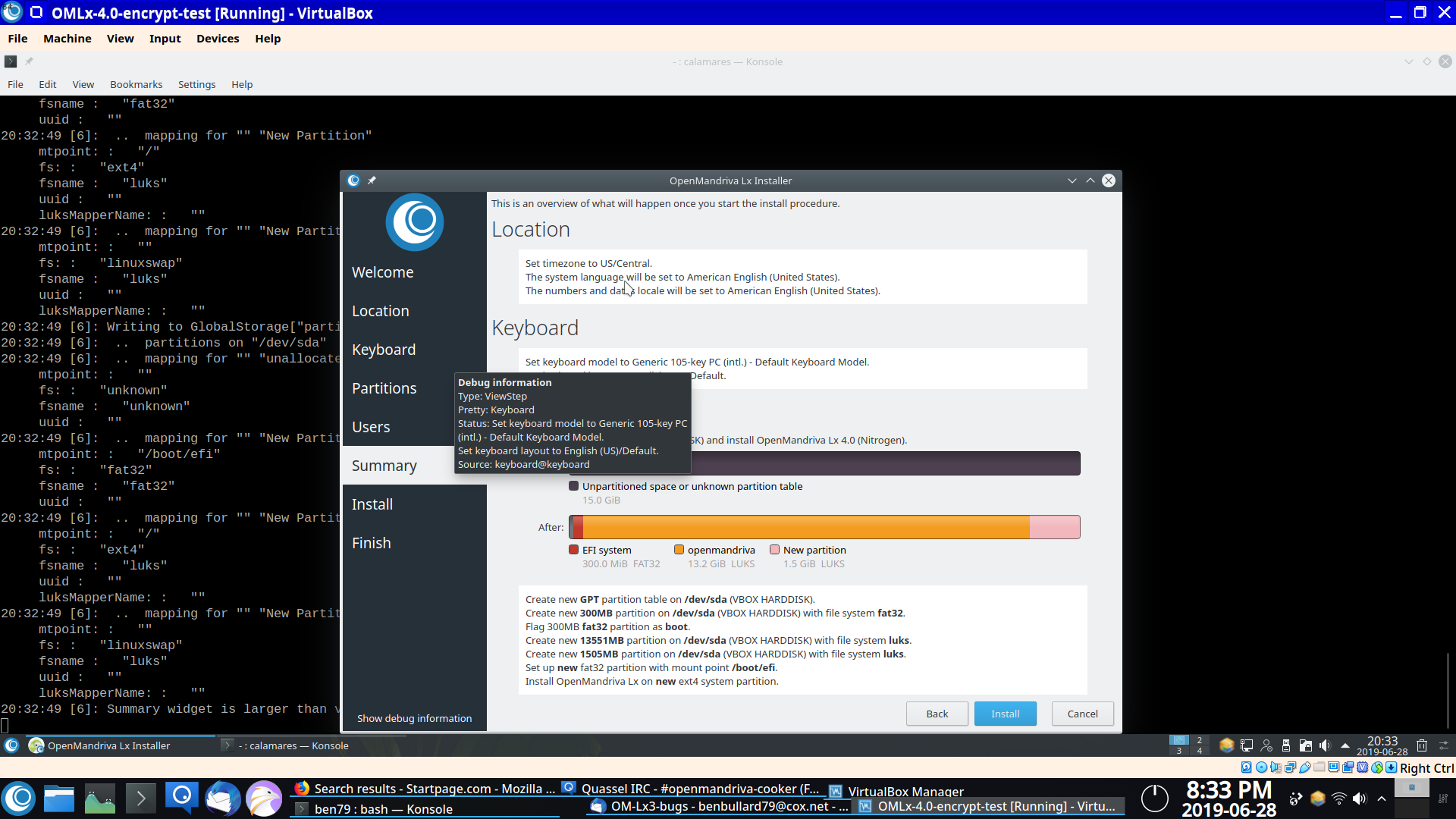Open the host OpenMandriva application launcher

pos(19,799)
